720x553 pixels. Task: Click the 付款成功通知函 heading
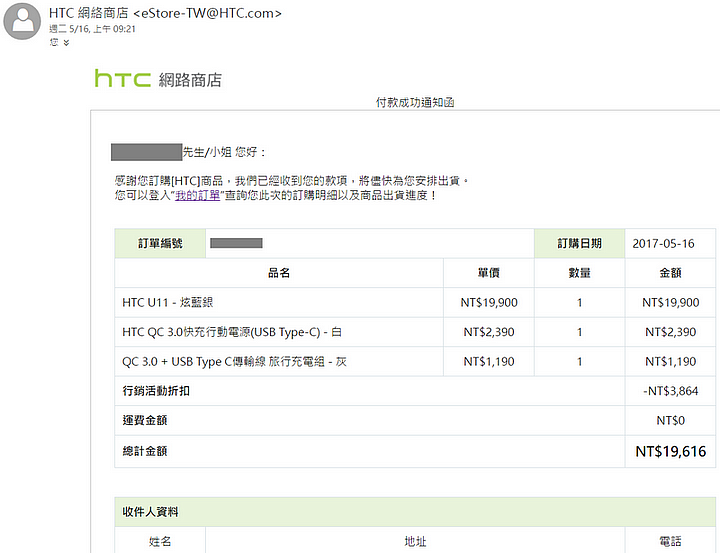click(415, 102)
